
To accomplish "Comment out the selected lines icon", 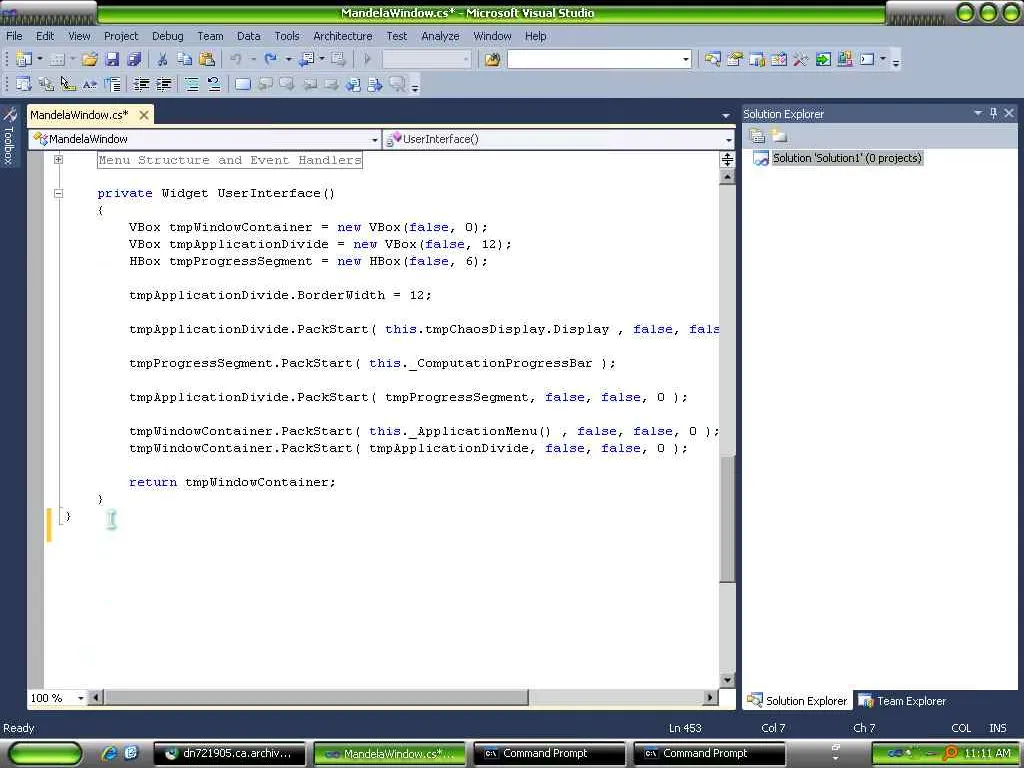I will click(x=192, y=84).
